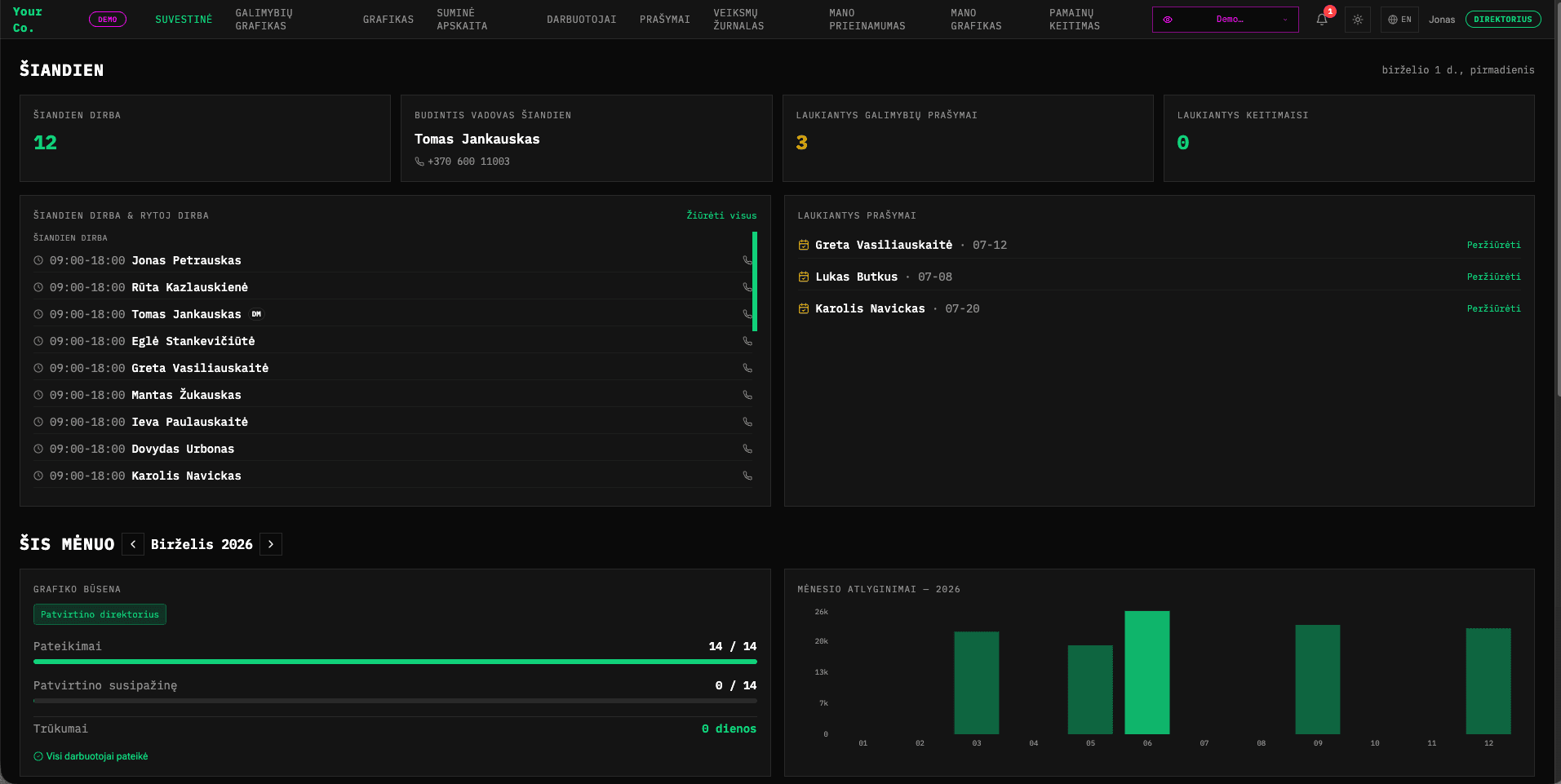The height and width of the screenshot is (784, 1561).
Task: Click the eye icon in Demo selector
Action: coord(1168,20)
